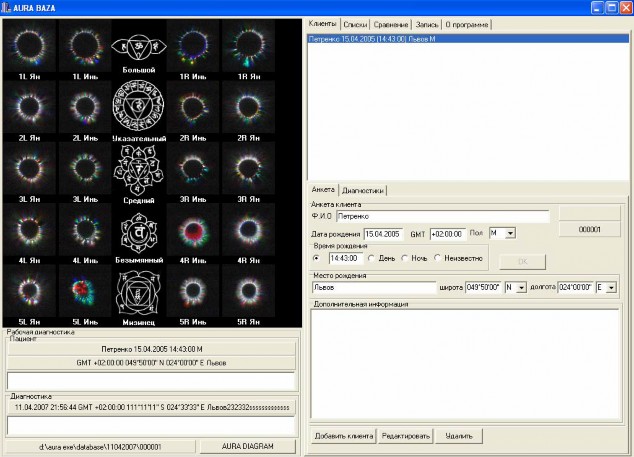The height and width of the screenshot is (457, 634).
Task: Click the patient GMT +02:00:00 Львов bar
Action: pos(151,363)
